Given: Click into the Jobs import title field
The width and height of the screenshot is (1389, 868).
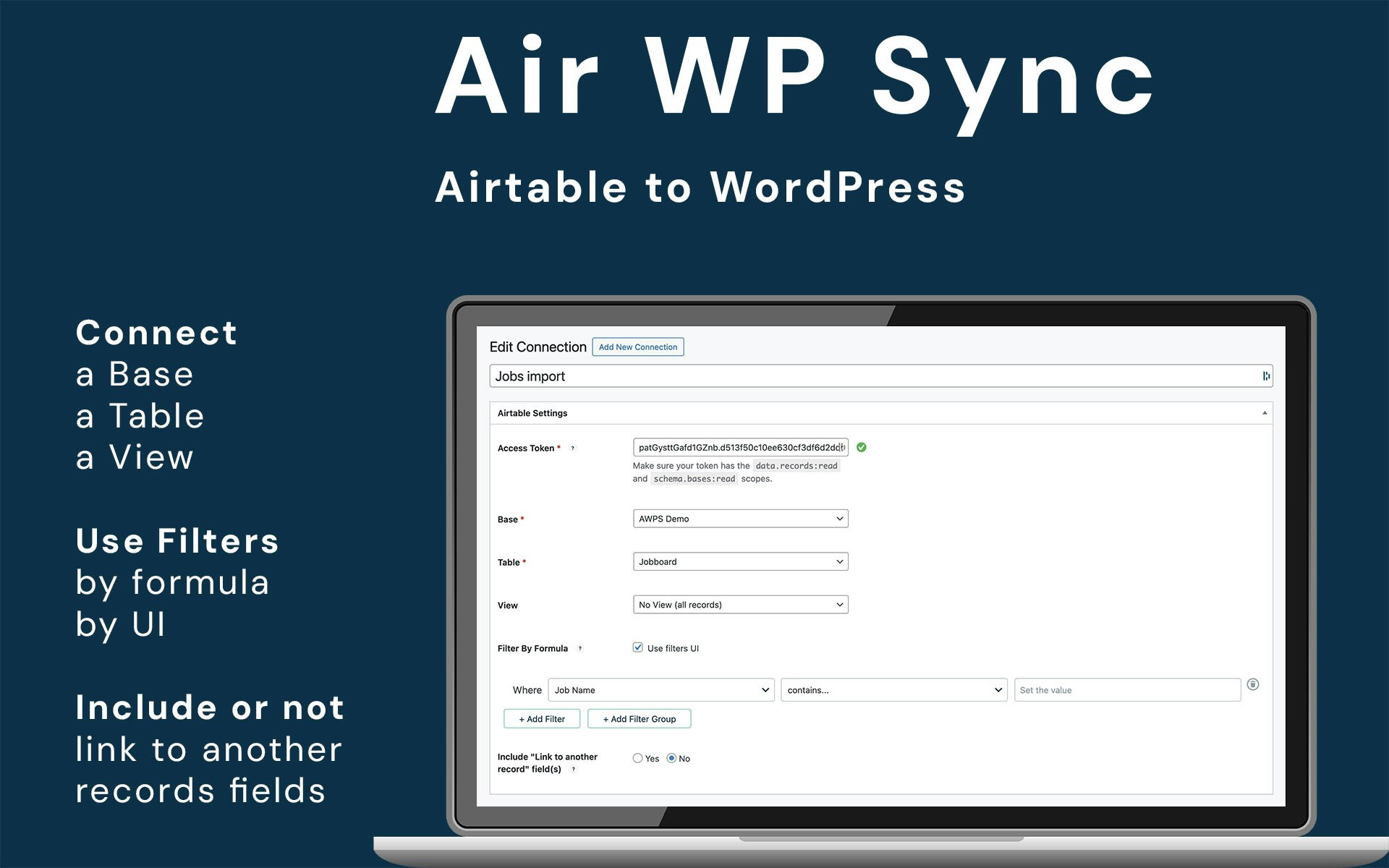Looking at the screenshot, I should (x=880, y=376).
